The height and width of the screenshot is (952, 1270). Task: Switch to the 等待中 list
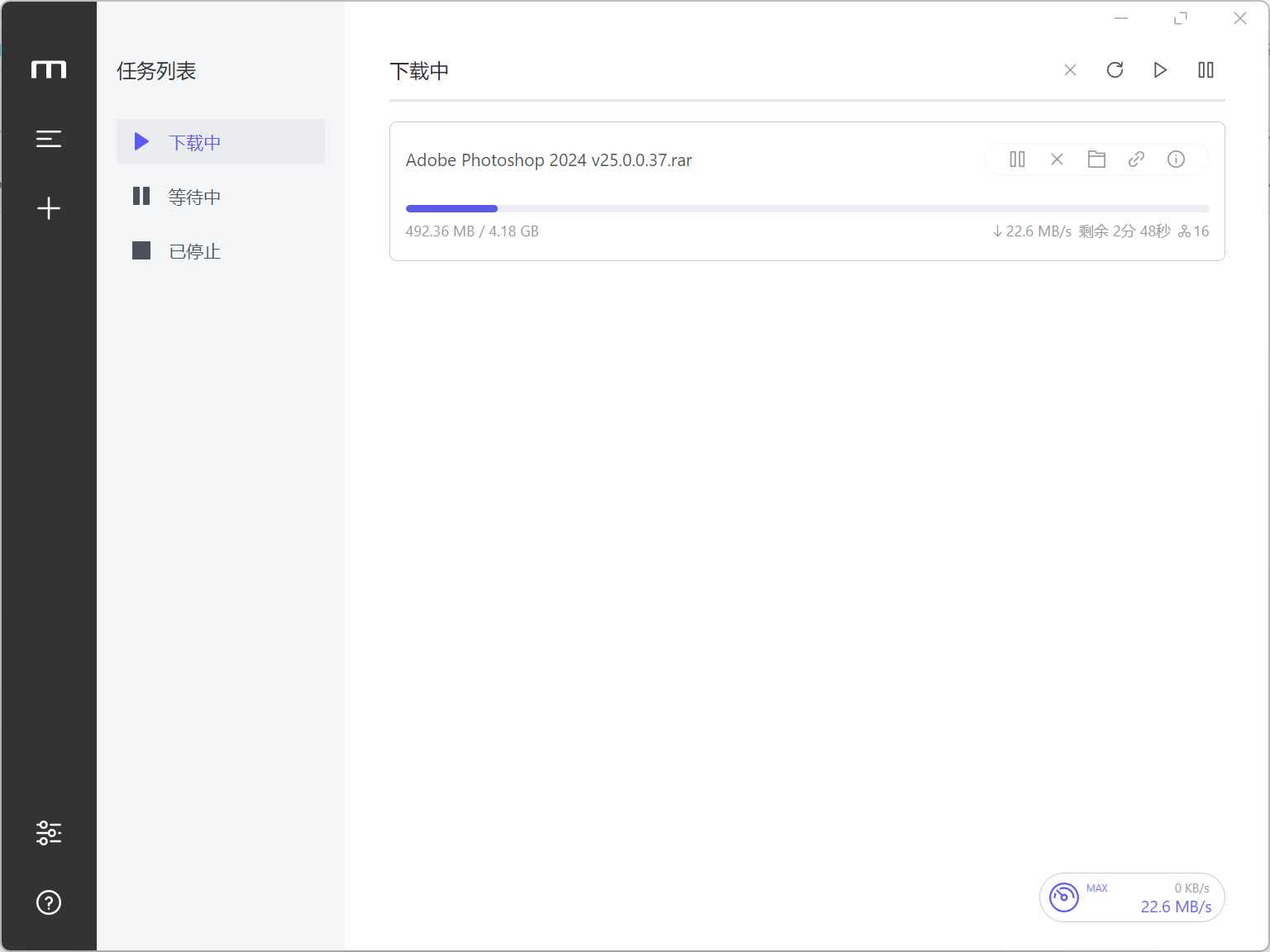[x=221, y=197]
